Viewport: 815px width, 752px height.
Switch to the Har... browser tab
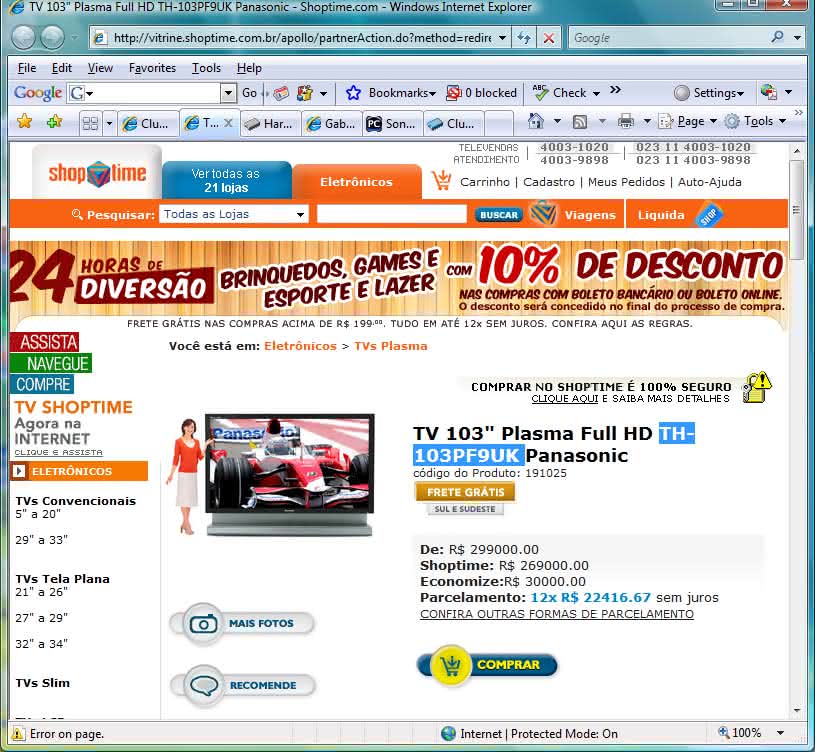(271, 124)
